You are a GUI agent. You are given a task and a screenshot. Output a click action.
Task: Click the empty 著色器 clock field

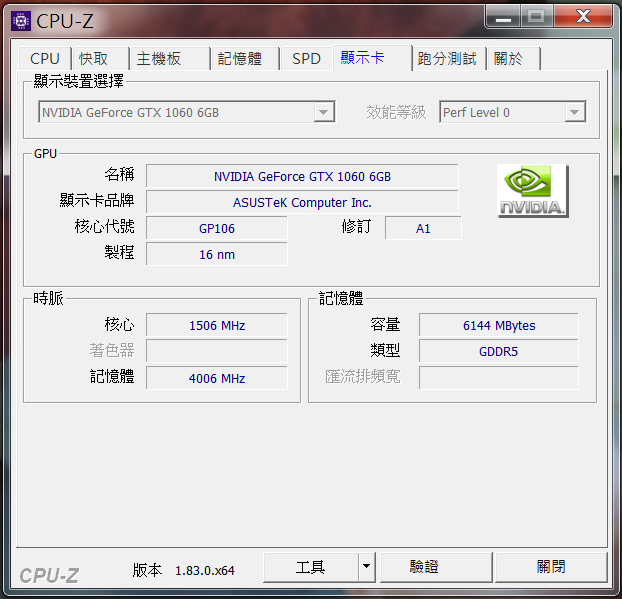[217, 351]
